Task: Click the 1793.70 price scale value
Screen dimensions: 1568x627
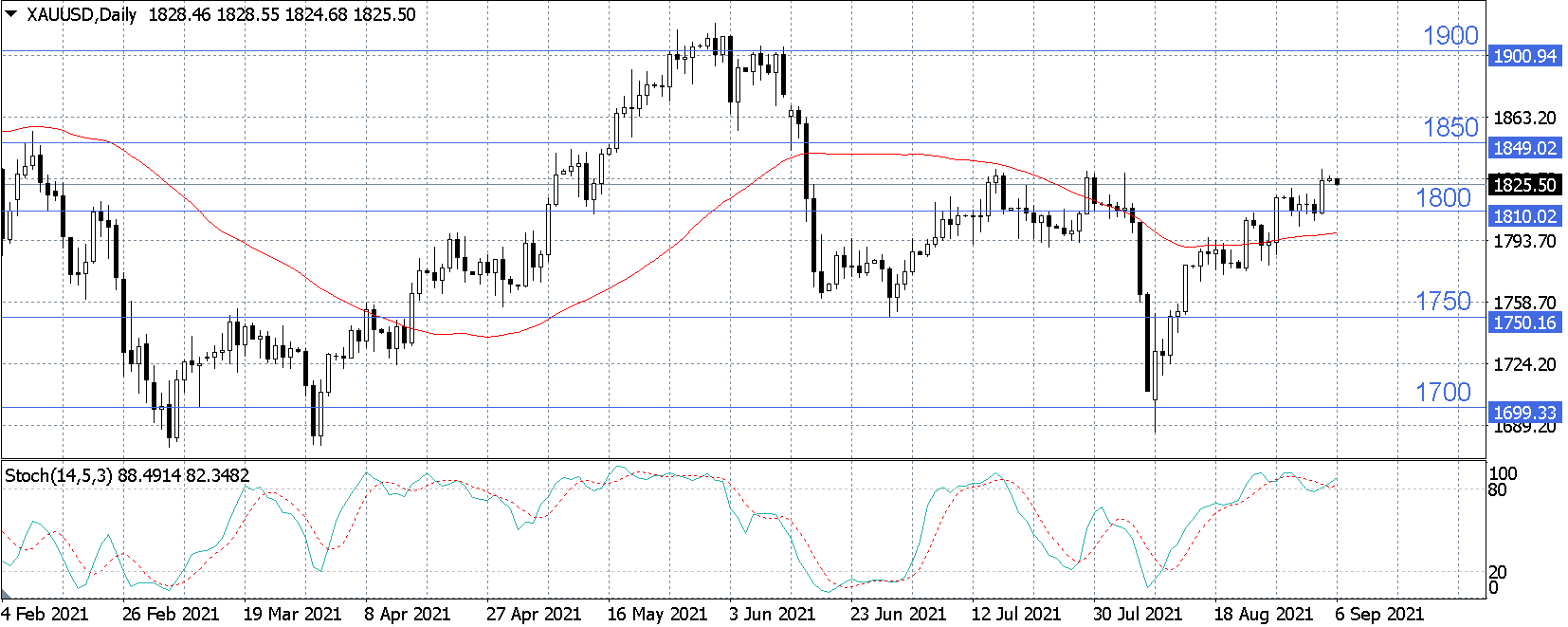Action: point(1524,241)
